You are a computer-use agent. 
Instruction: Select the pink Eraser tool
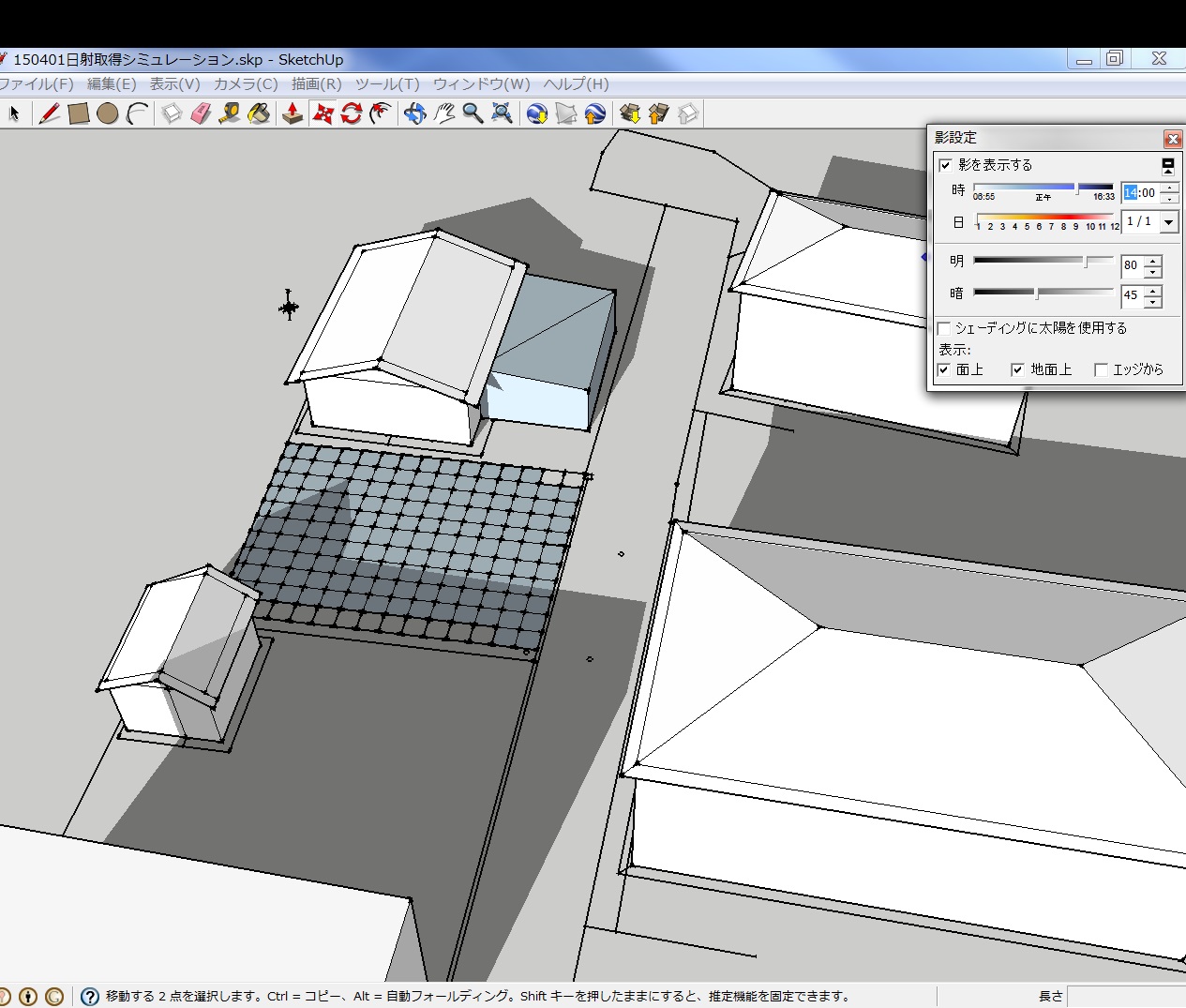click(201, 113)
